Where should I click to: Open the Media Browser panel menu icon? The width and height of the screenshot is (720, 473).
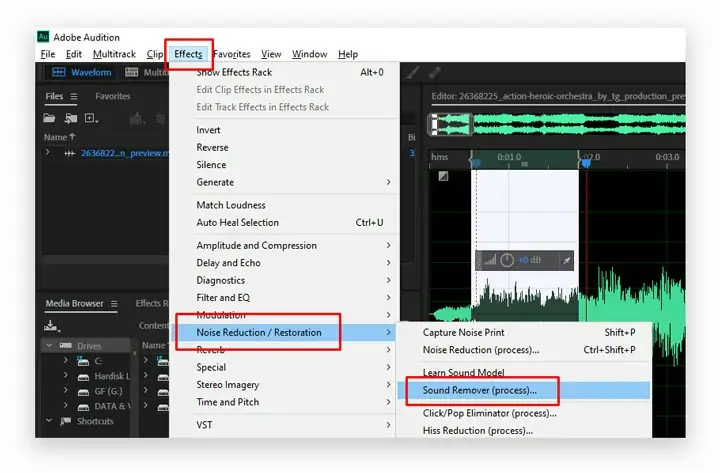point(114,304)
